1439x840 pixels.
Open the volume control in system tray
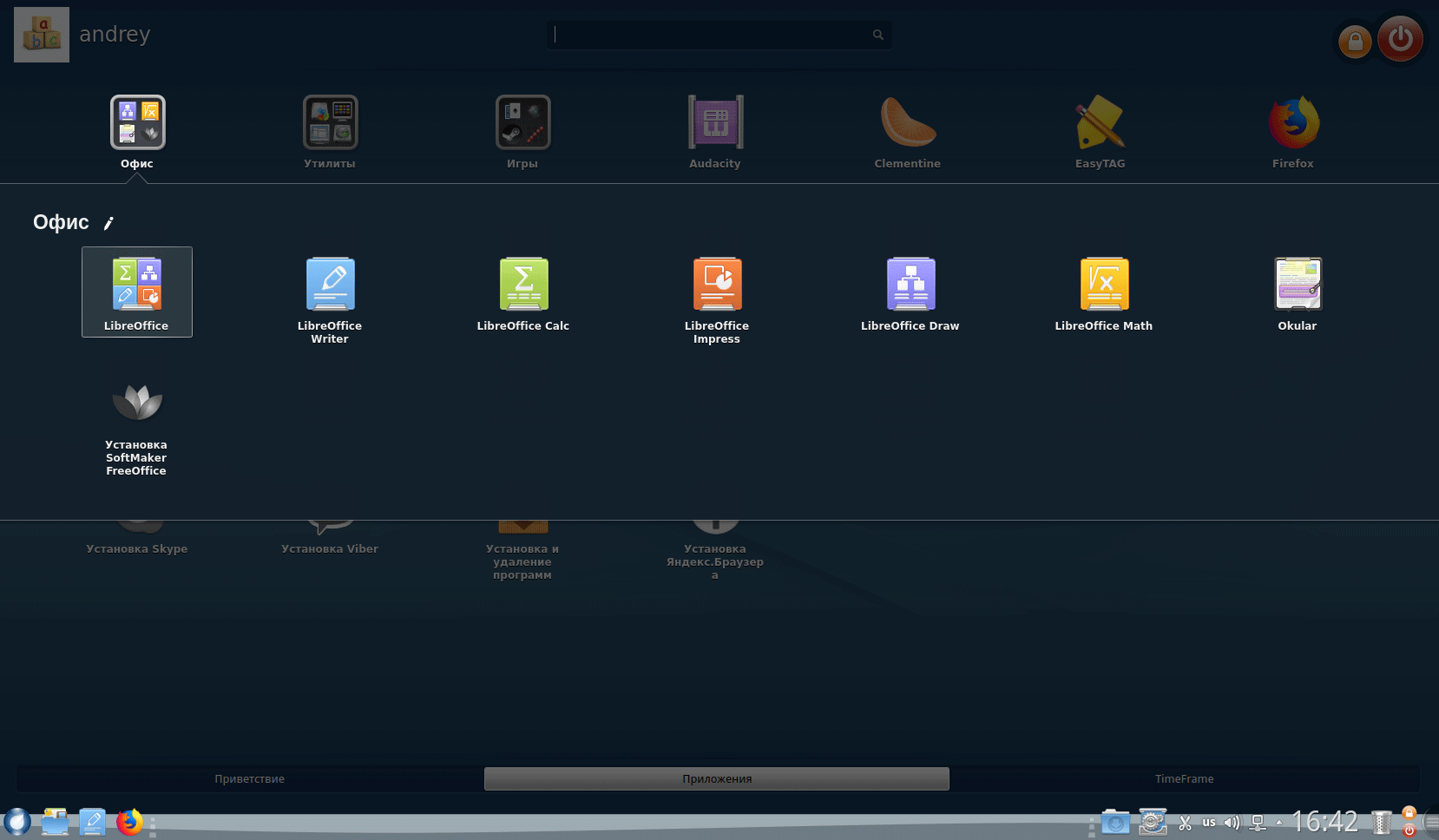click(1232, 822)
